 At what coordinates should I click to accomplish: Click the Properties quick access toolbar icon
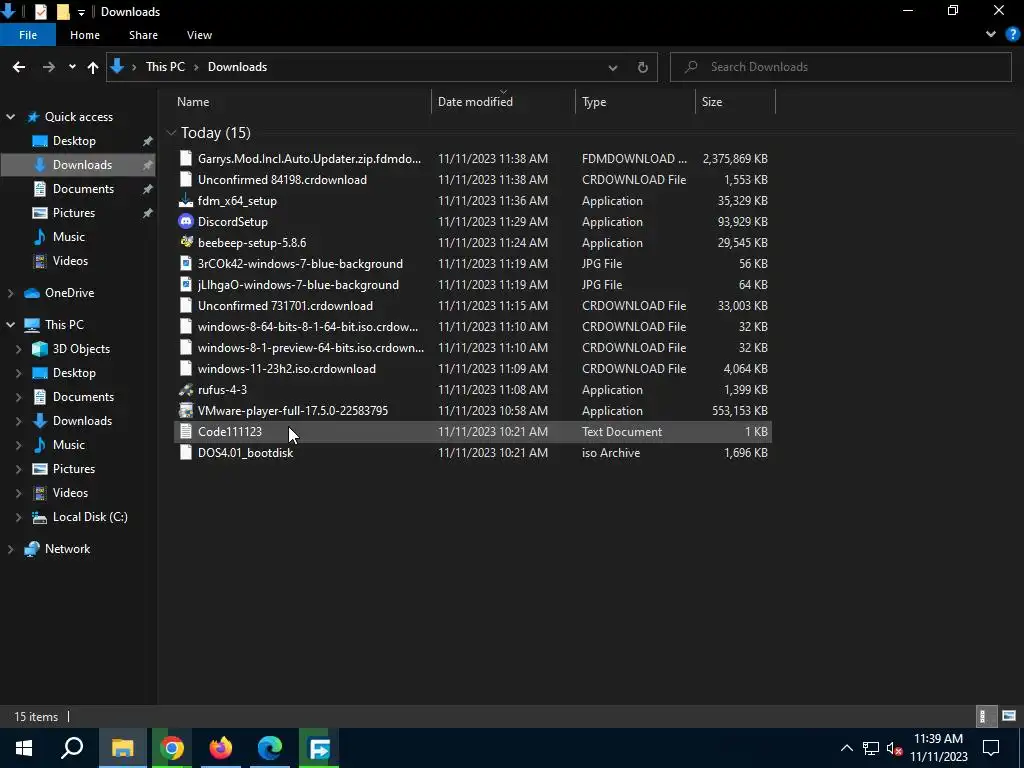40,12
